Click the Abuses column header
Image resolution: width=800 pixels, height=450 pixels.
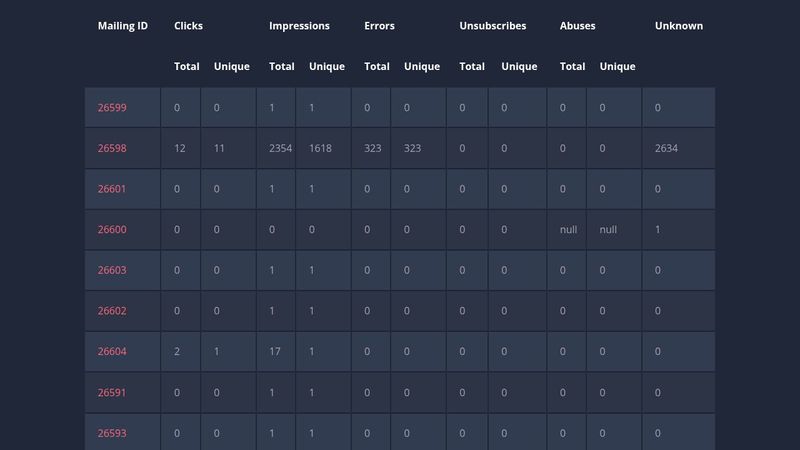[577, 26]
